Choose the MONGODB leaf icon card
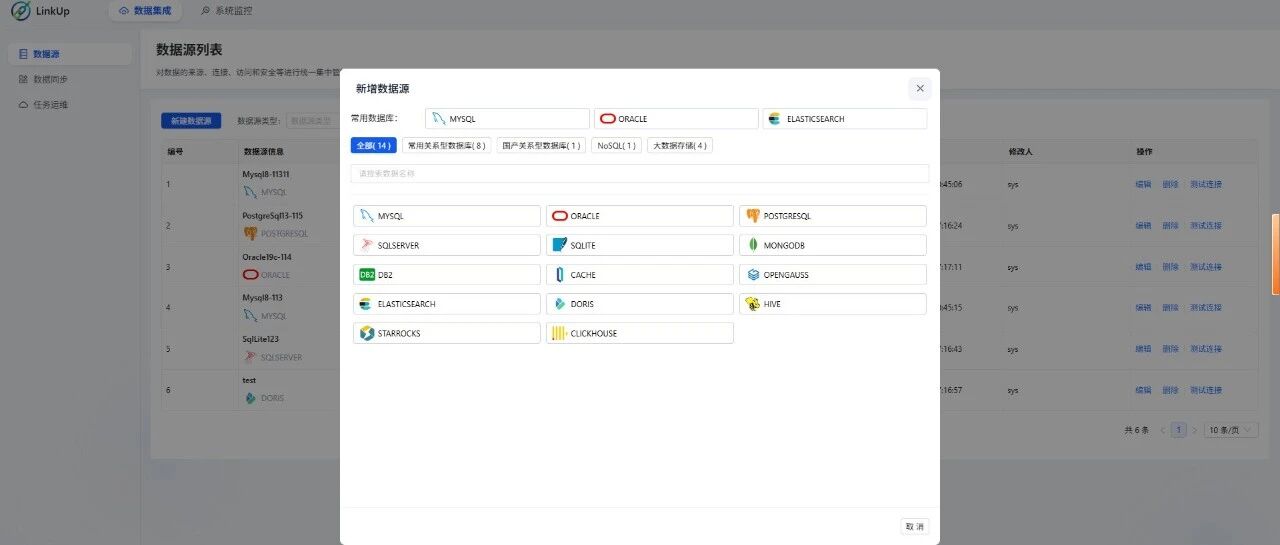Image resolution: width=1280 pixels, height=545 pixels. coord(833,245)
